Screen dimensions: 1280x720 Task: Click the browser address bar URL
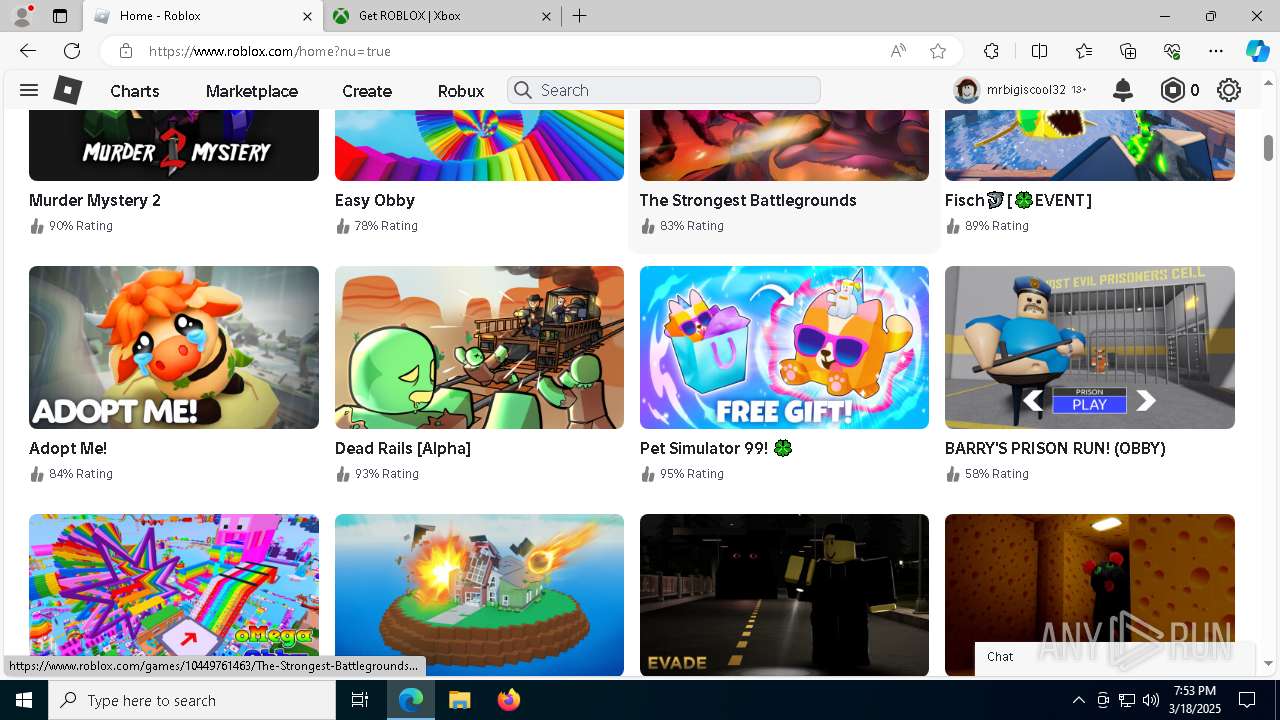pyautogui.click(x=270, y=51)
